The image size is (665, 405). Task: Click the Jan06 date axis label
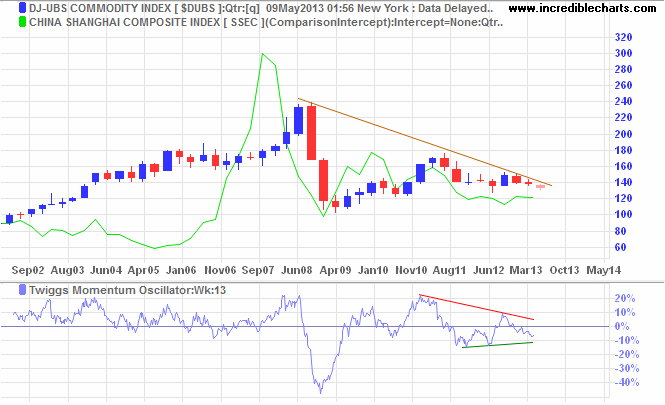coord(181,270)
